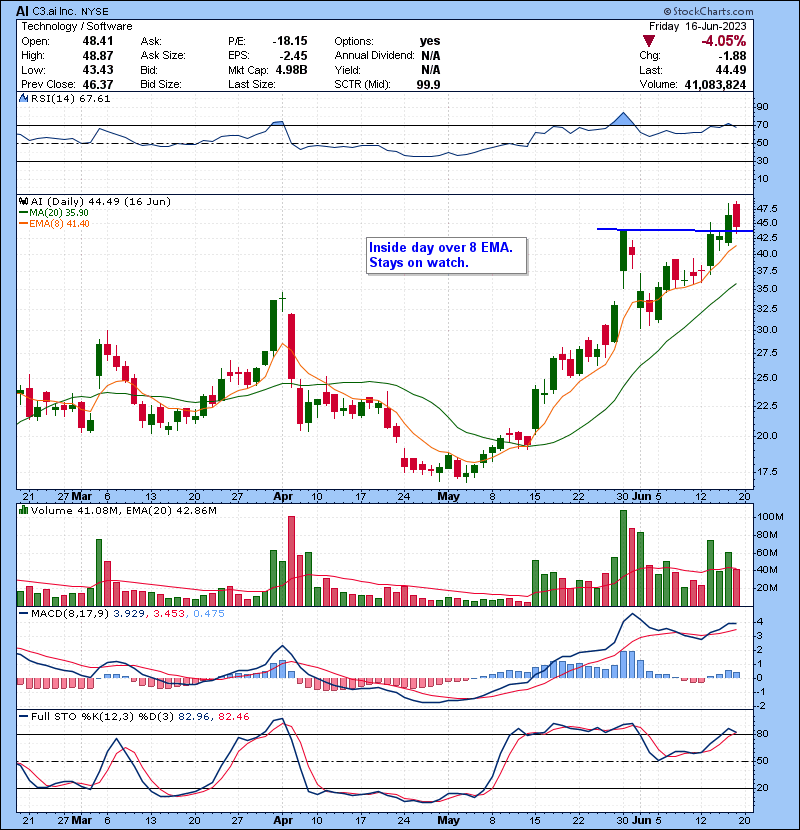Click the 17.5 price axis label
The height and width of the screenshot is (830, 800).
coord(767,471)
